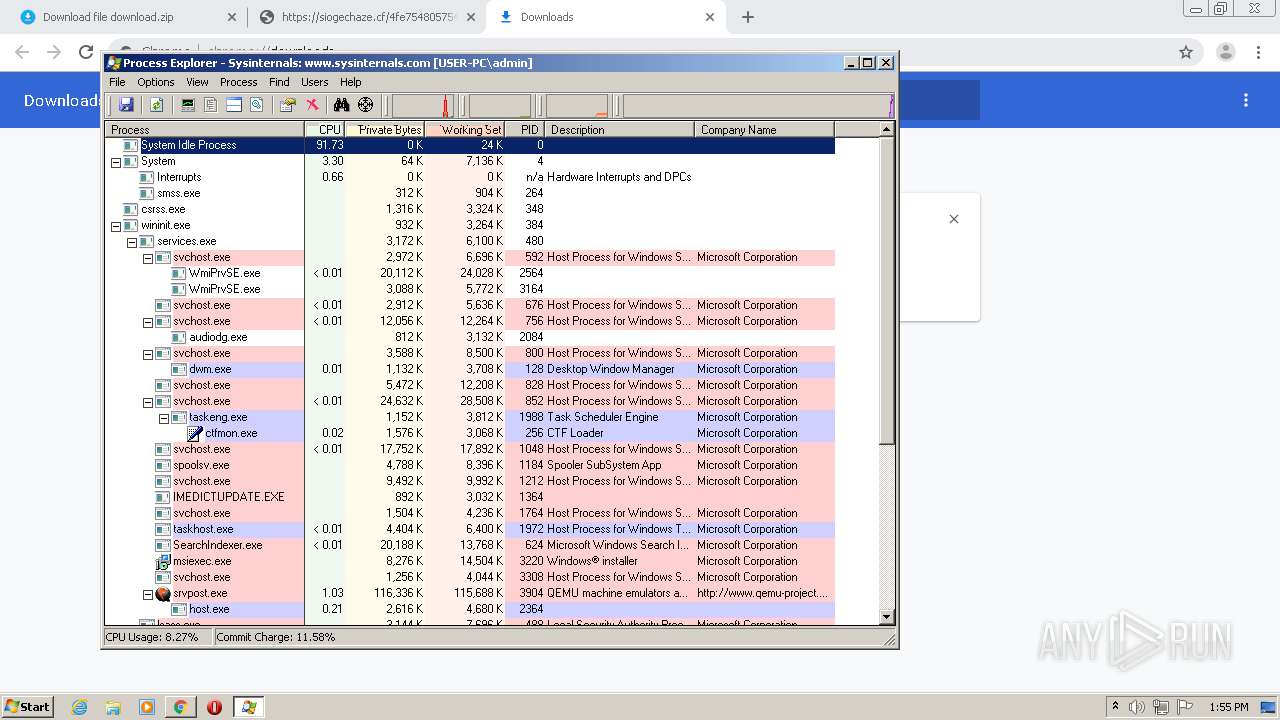Screen dimensions: 1280x720
Task: Collapse svchost.exe PID 756 node
Action: pos(148,321)
